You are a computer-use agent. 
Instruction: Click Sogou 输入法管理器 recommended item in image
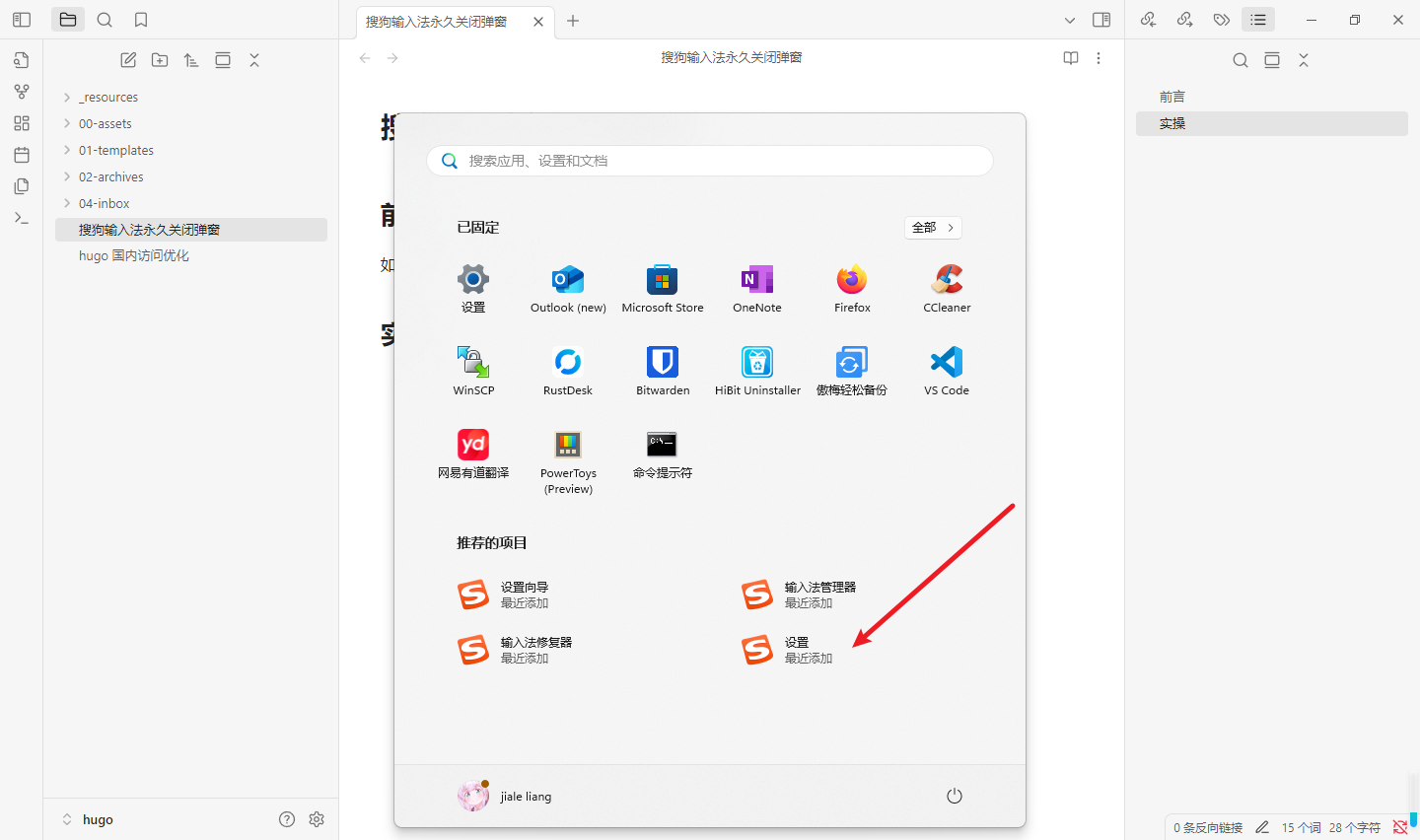(x=799, y=595)
